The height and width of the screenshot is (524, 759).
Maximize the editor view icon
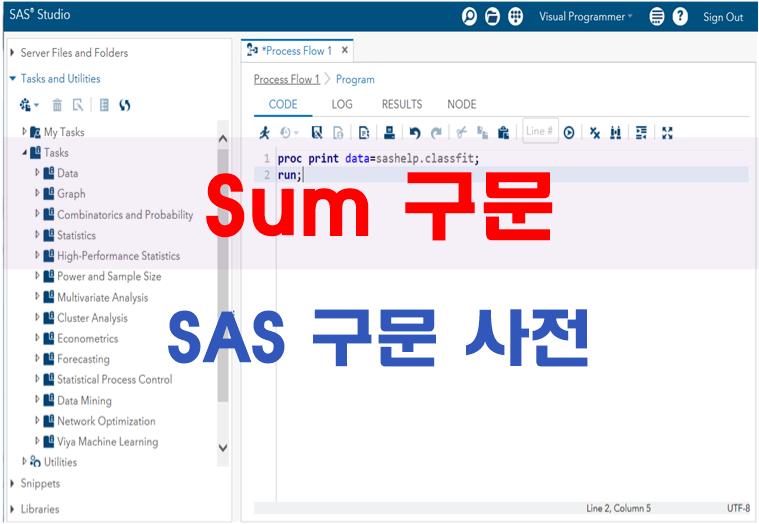pos(667,132)
